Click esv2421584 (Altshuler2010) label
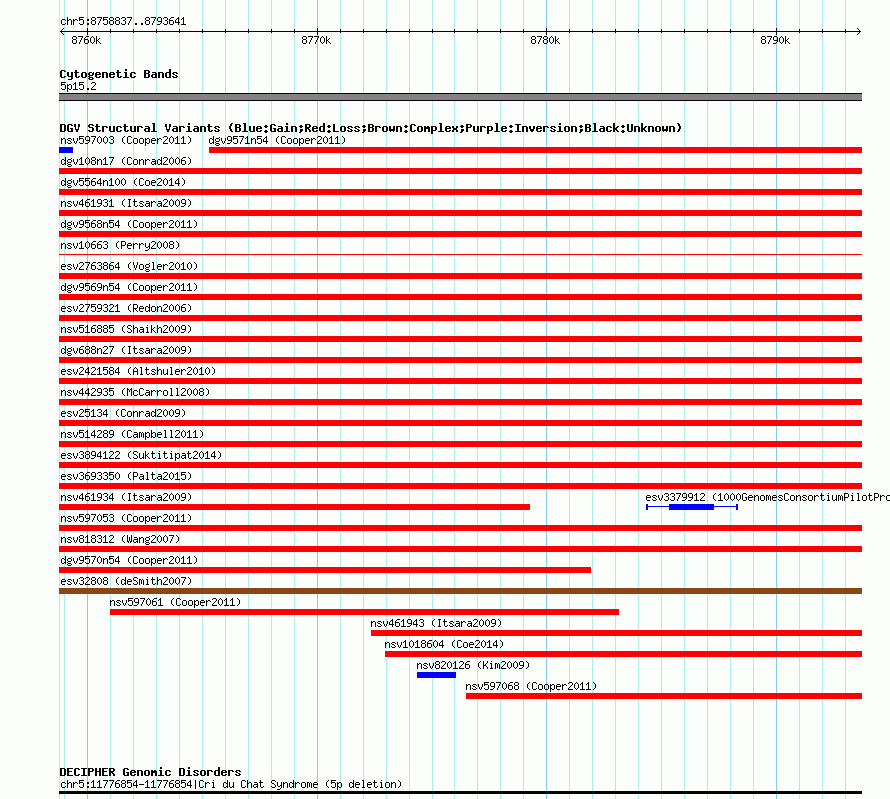This screenshot has width=890, height=799. point(138,371)
